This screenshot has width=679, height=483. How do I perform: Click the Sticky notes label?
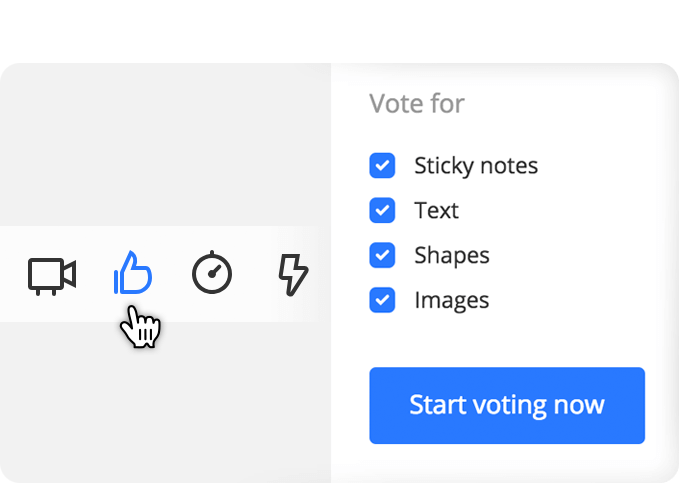pos(476,166)
